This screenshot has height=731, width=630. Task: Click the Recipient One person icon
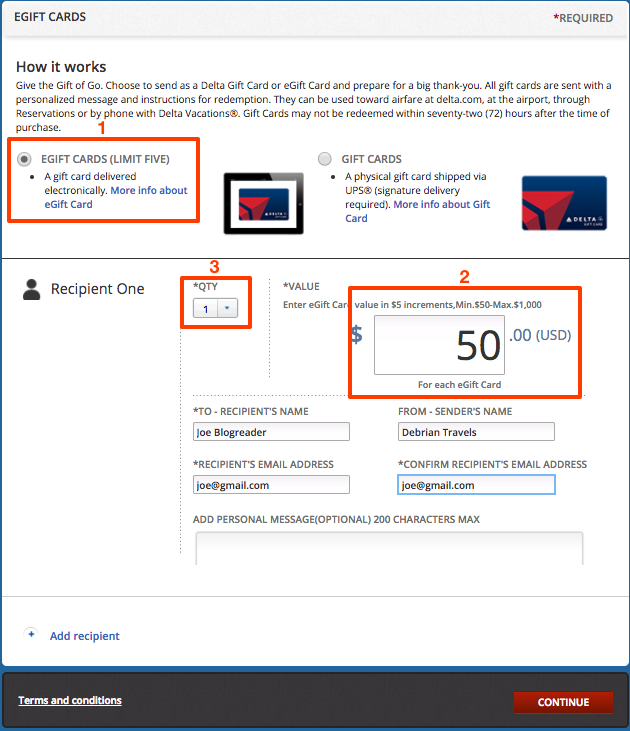[x=32, y=290]
